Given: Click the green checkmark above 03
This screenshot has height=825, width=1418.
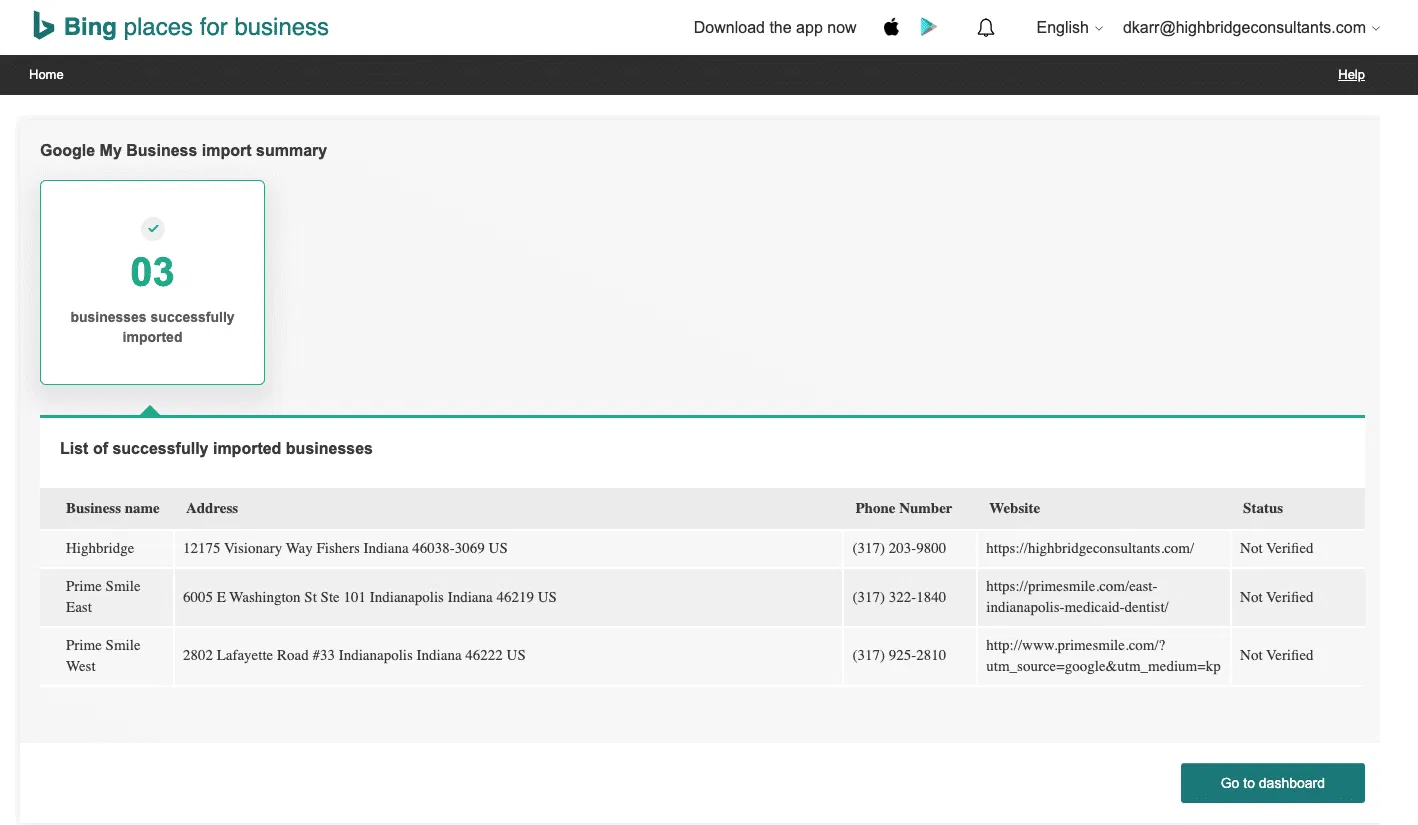Looking at the screenshot, I should pyautogui.click(x=153, y=229).
